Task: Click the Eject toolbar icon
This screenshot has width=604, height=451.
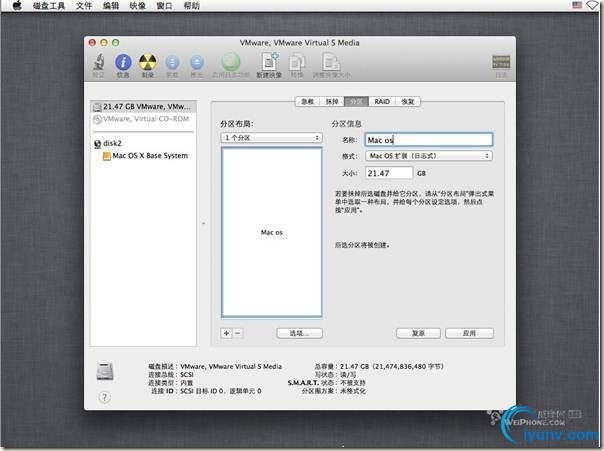Action: (x=197, y=62)
